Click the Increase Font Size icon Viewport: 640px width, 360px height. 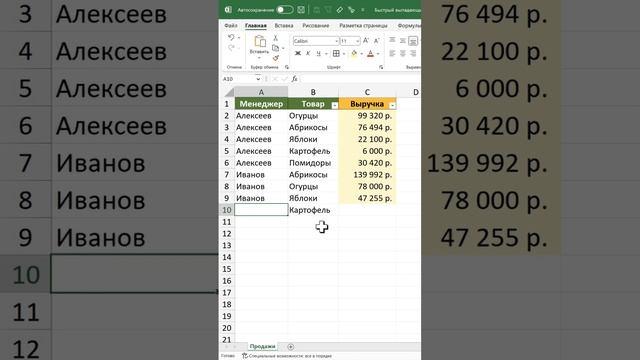click(x=366, y=40)
